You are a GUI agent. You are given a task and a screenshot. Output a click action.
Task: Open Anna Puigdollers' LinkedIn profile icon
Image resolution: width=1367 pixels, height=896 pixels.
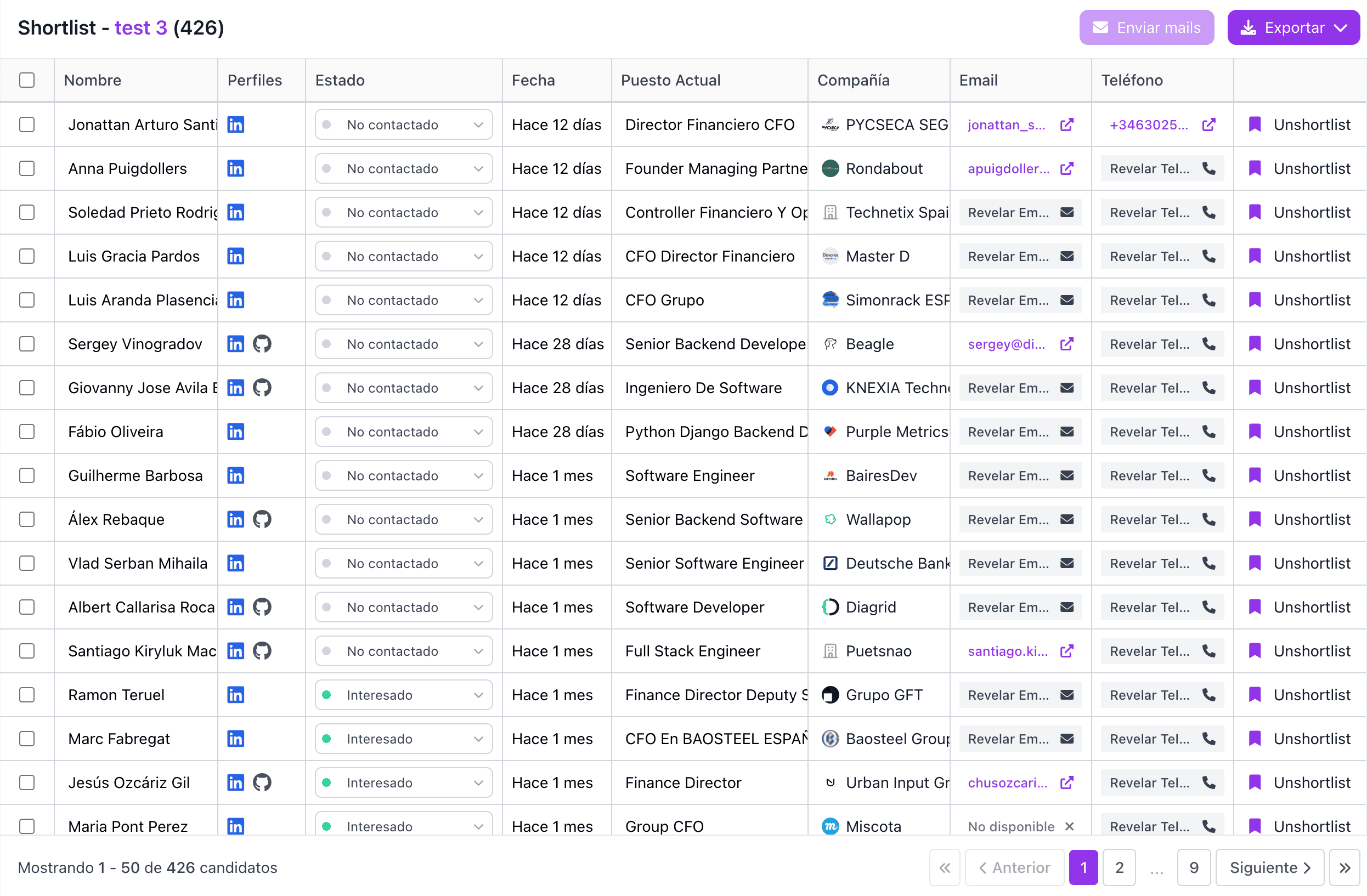(235, 168)
